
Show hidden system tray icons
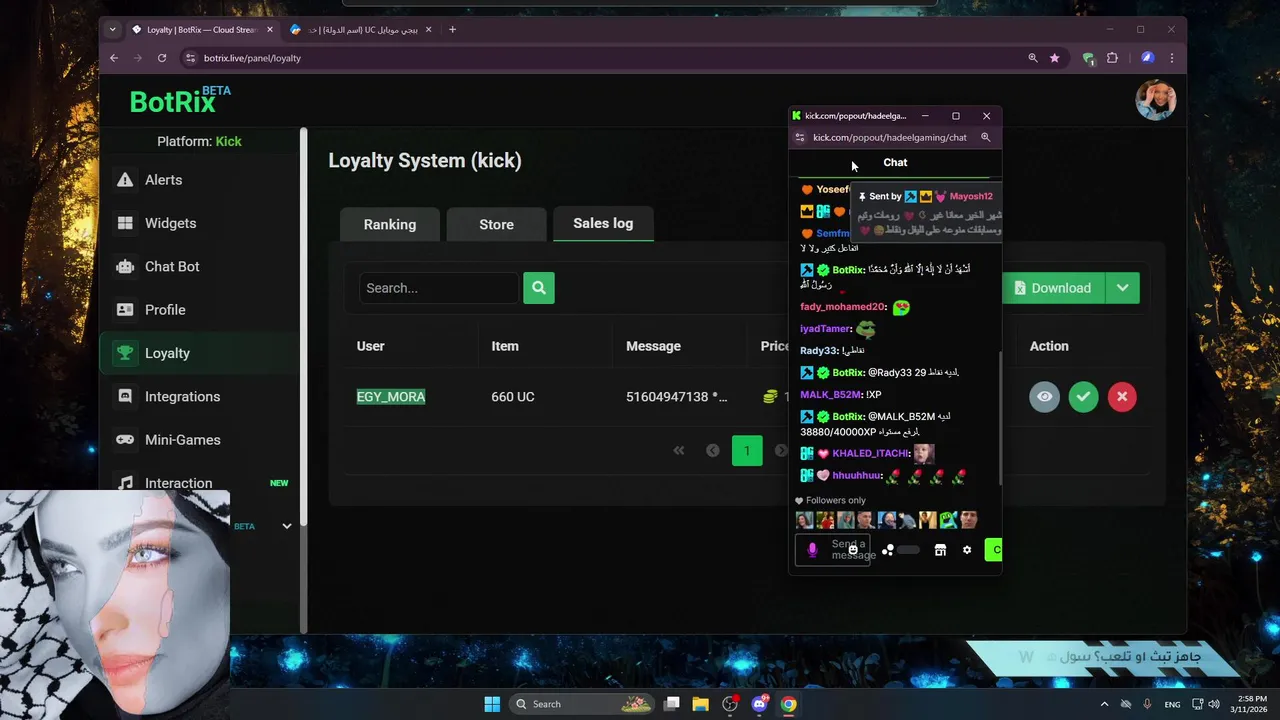pos(1104,704)
